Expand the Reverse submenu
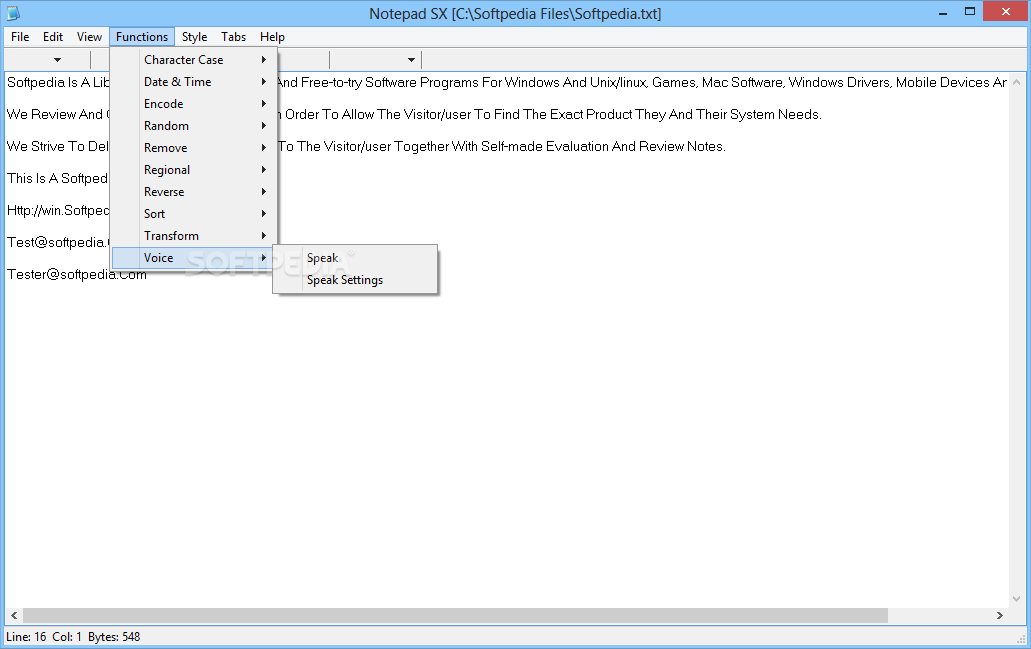This screenshot has height=649, width=1031. [x=193, y=192]
